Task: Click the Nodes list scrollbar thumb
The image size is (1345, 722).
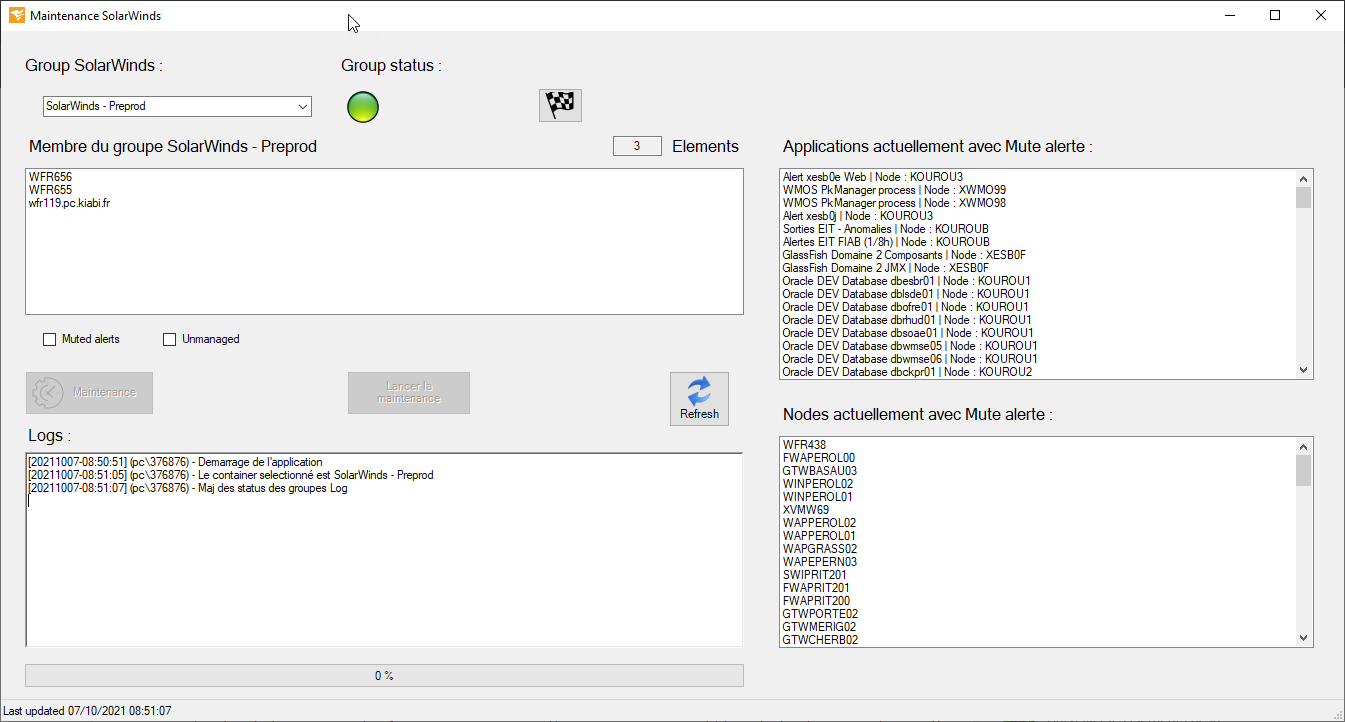Action: click(x=1303, y=470)
